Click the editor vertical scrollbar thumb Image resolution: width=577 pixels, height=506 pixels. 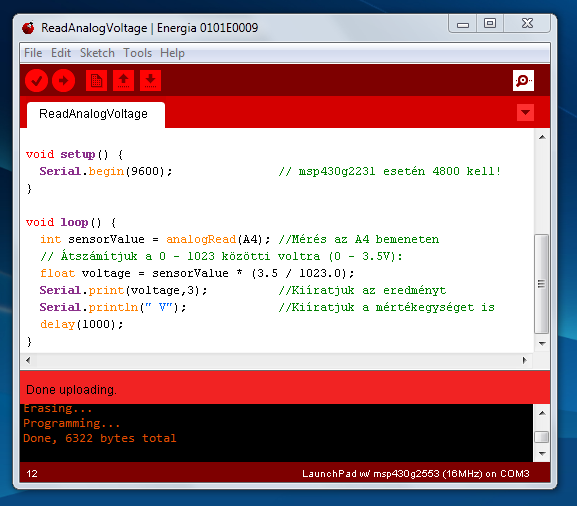[541, 284]
